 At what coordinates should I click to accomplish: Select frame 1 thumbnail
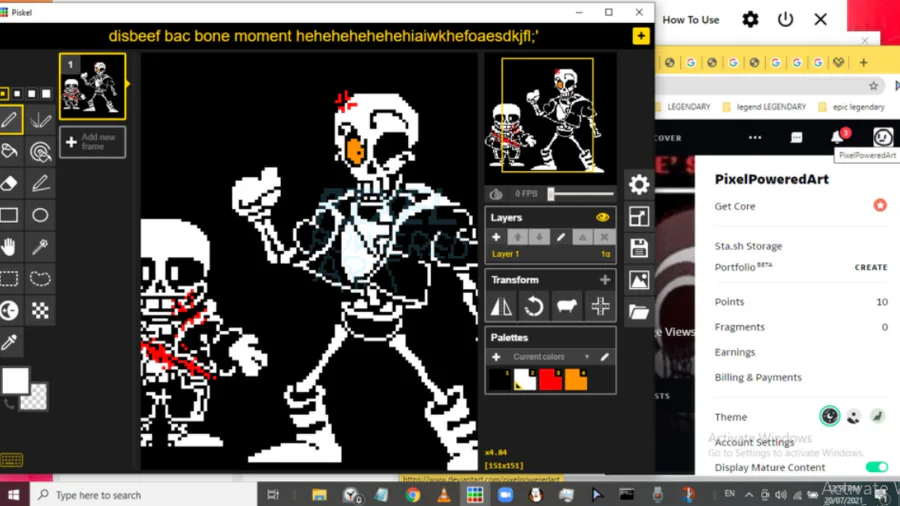[92, 87]
